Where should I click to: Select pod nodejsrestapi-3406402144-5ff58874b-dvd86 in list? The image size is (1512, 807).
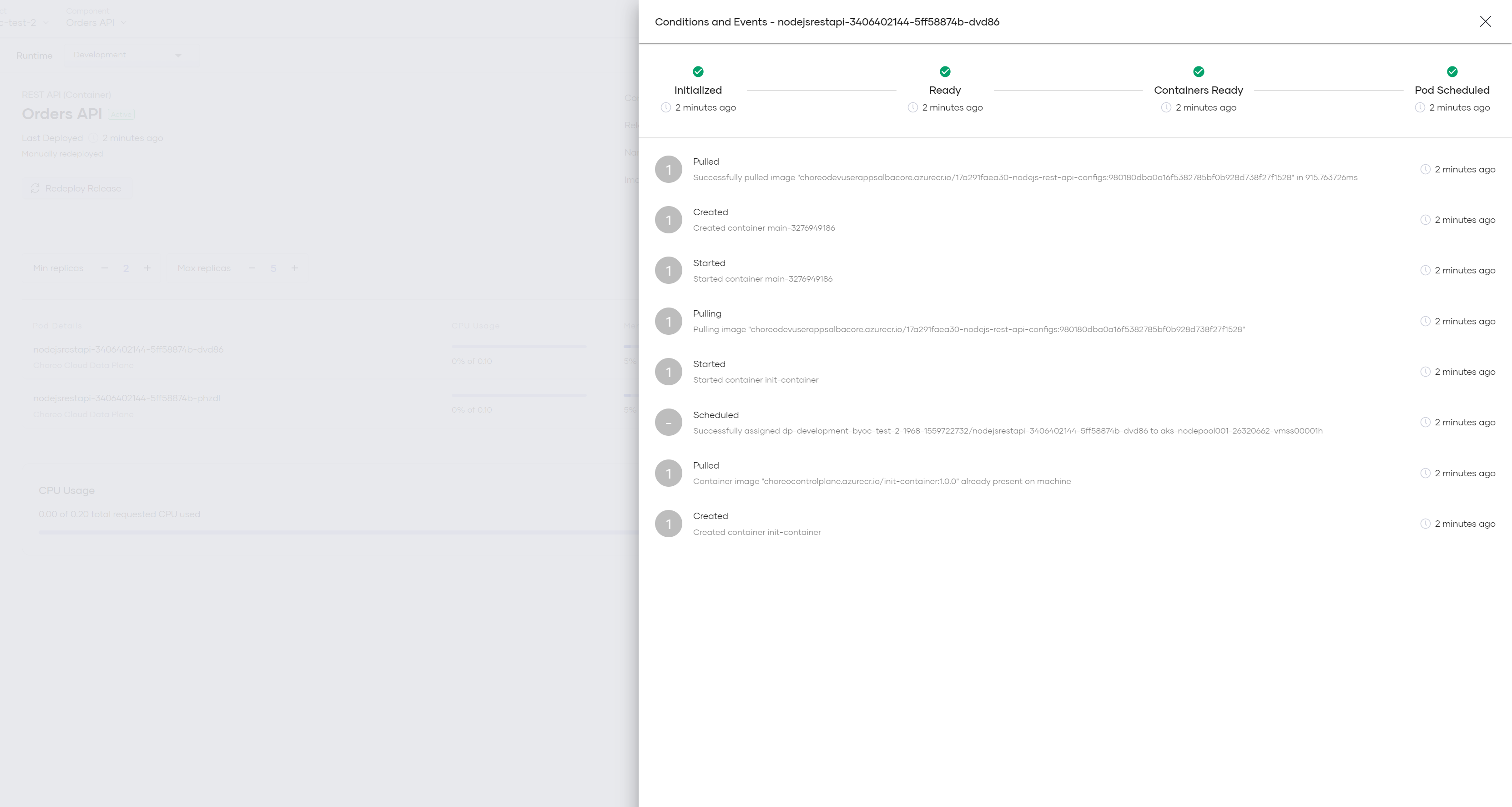coord(128,349)
